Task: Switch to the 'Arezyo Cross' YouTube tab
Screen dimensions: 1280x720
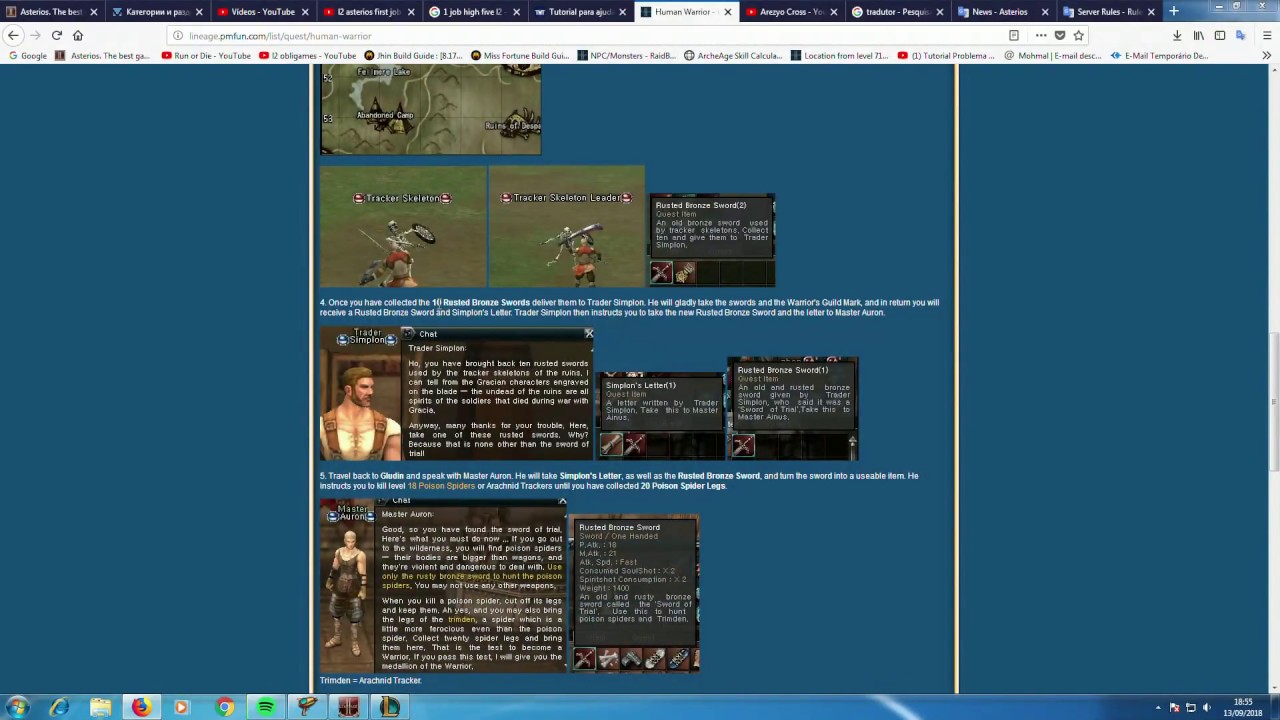Action: [792, 12]
